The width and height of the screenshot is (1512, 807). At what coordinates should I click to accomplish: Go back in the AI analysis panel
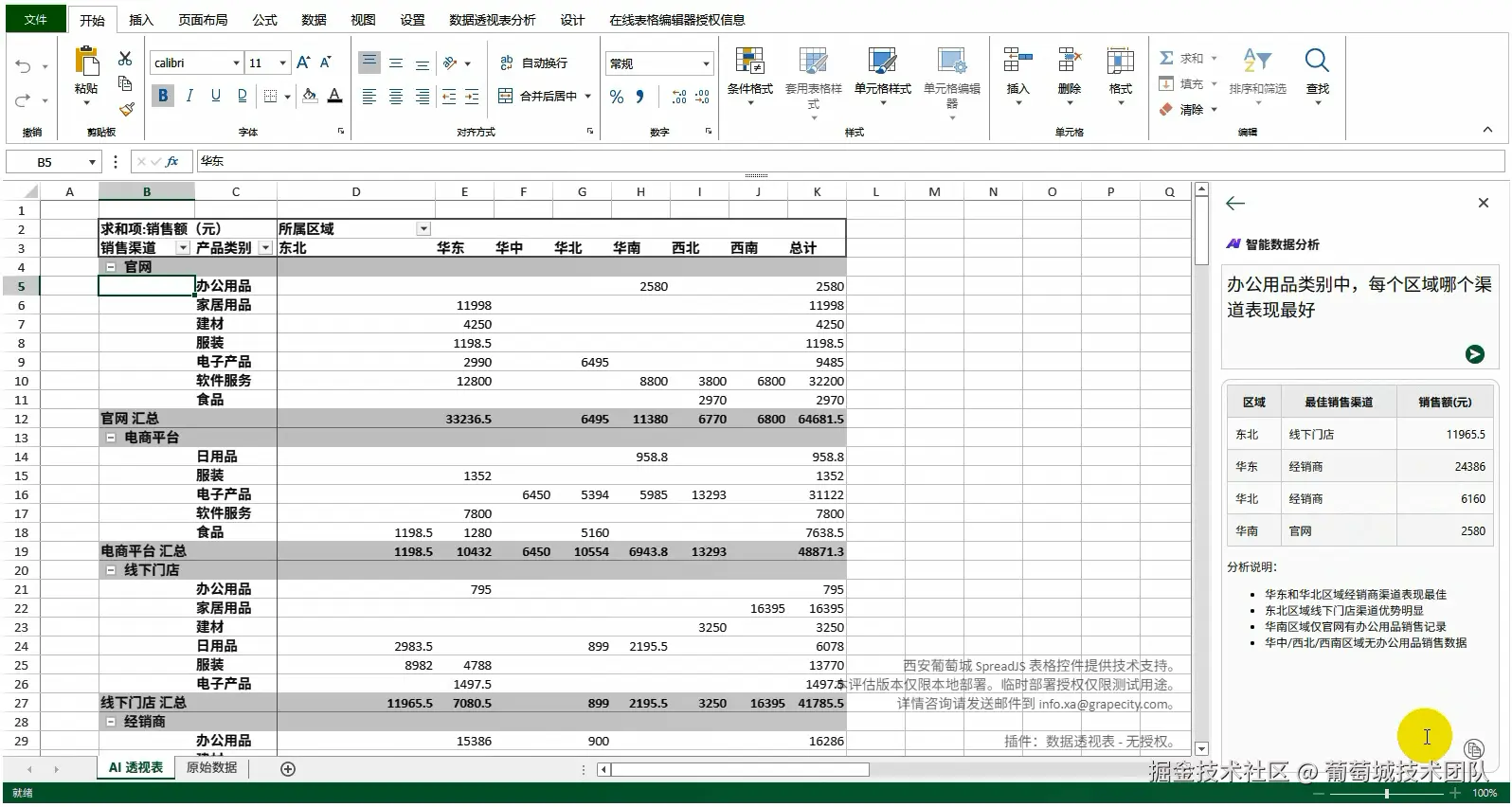point(1235,204)
